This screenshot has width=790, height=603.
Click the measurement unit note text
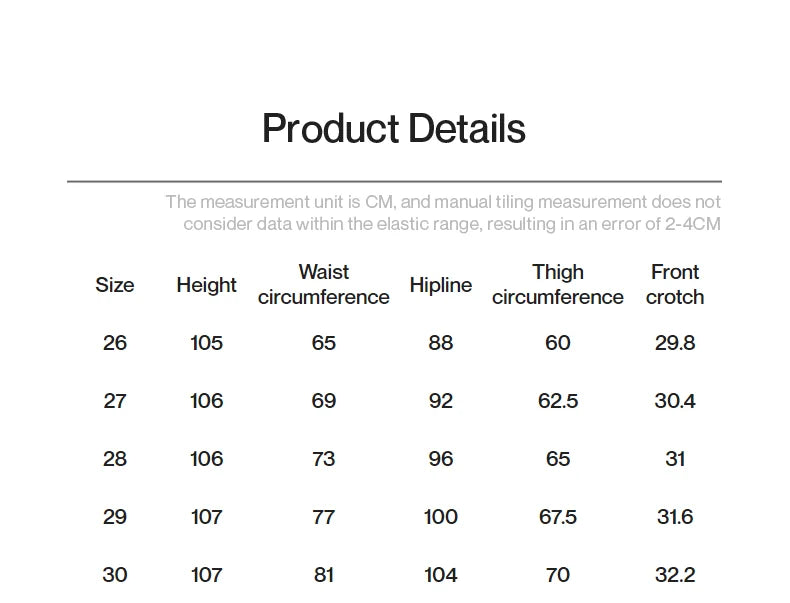(x=443, y=213)
